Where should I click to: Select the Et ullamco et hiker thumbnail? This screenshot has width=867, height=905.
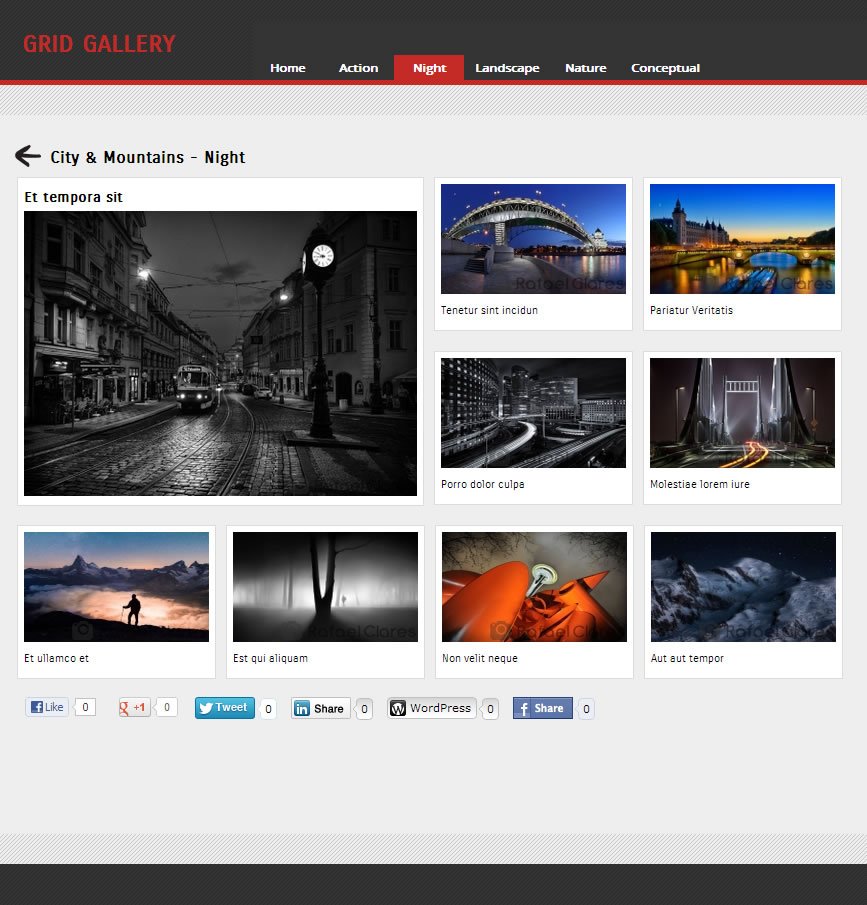[117, 587]
